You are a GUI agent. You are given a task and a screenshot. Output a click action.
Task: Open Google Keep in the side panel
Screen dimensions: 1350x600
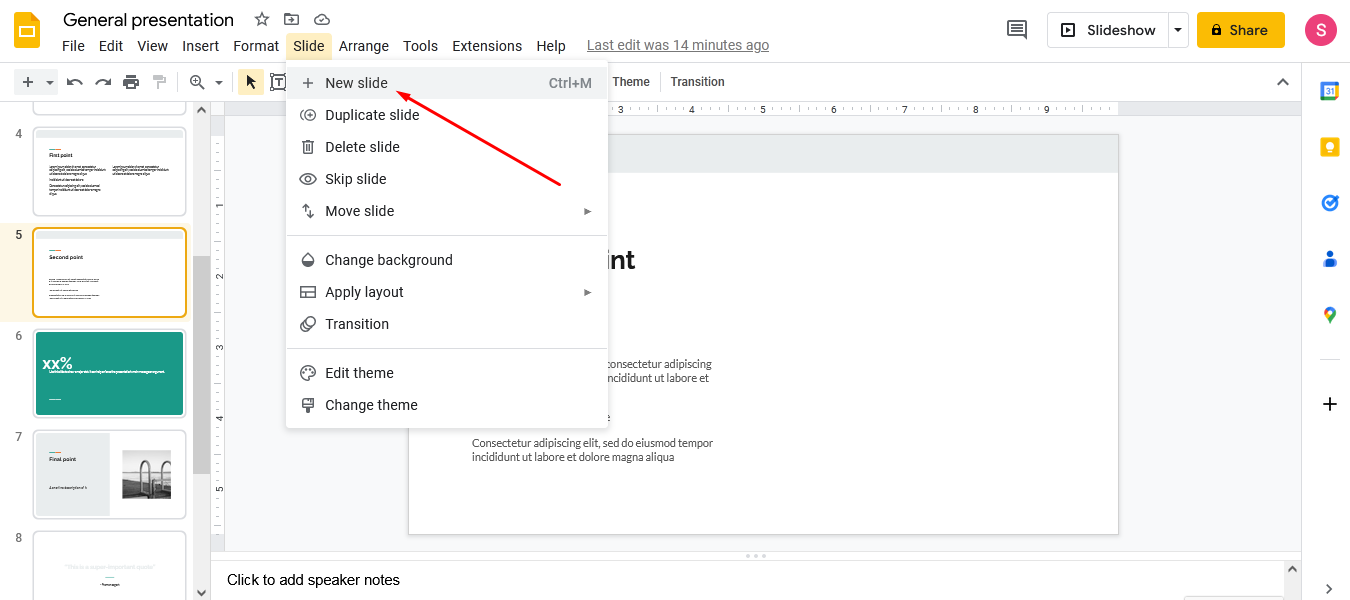click(1329, 146)
